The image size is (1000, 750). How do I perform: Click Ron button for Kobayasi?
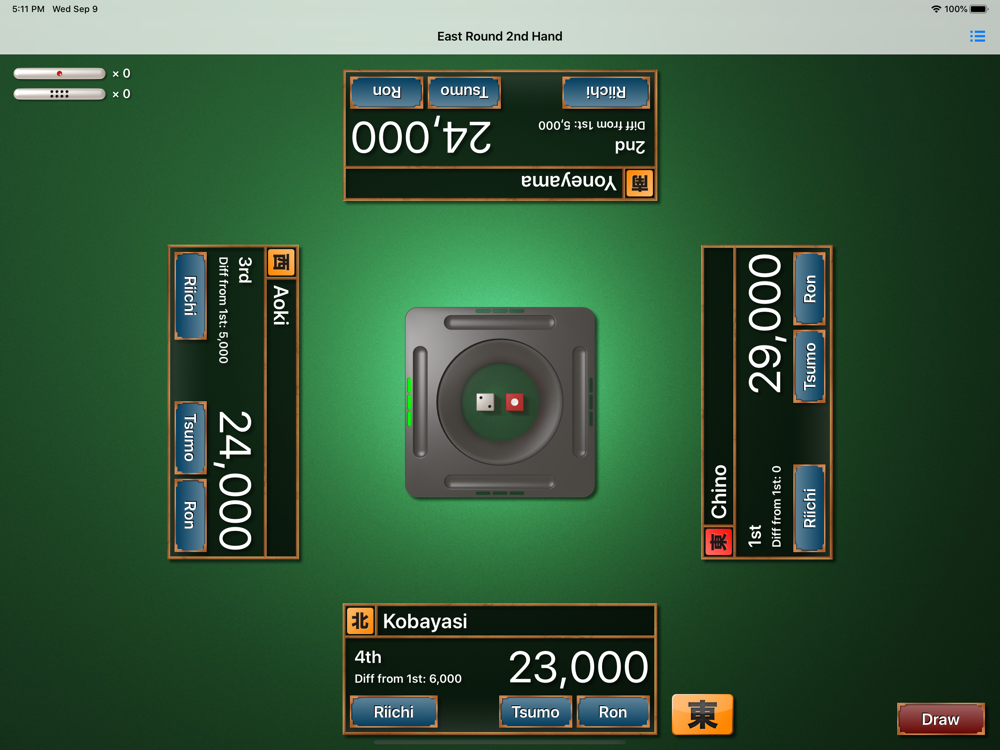pyautogui.click(x=613, y=712)
